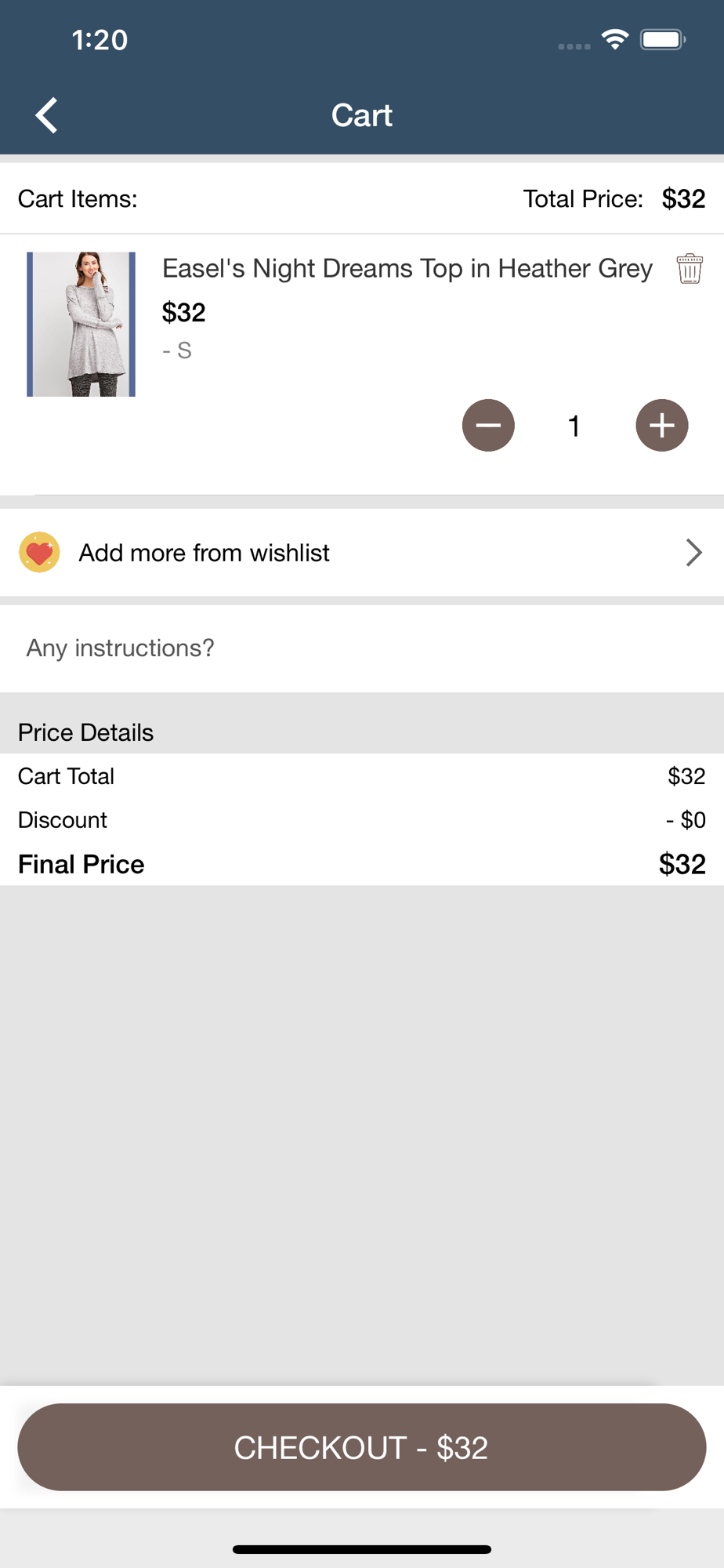
Task: Decrease quantity with the minus button
Action: tap(488, 426)
